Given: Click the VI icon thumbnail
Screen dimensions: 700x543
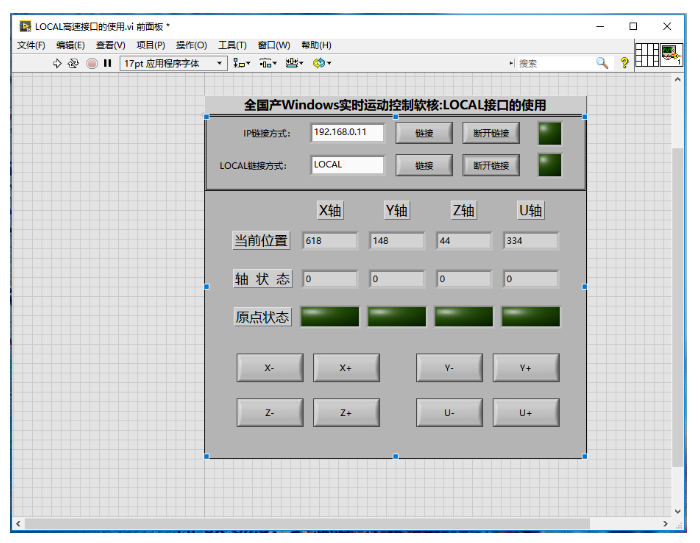Looking at the screenshot, I should point(671,55).
